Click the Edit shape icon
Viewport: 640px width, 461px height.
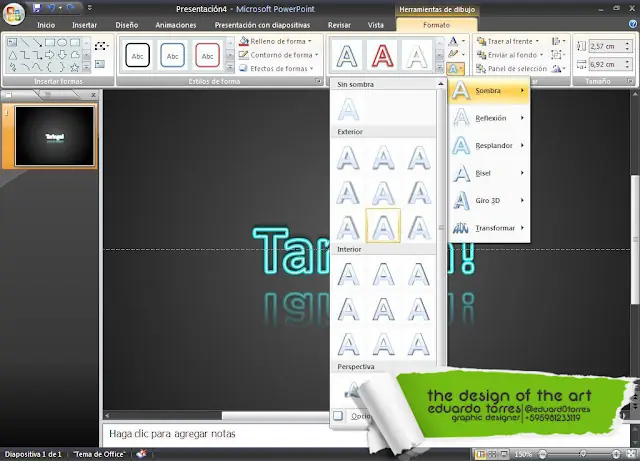pyautogui.click(x=101, y=46)
